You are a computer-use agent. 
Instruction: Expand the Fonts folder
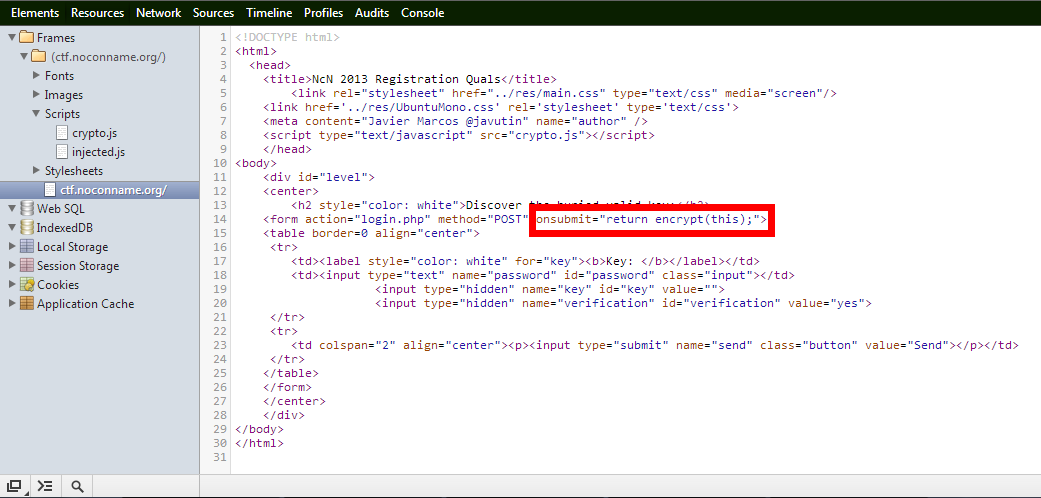click(x=37, y=76)
